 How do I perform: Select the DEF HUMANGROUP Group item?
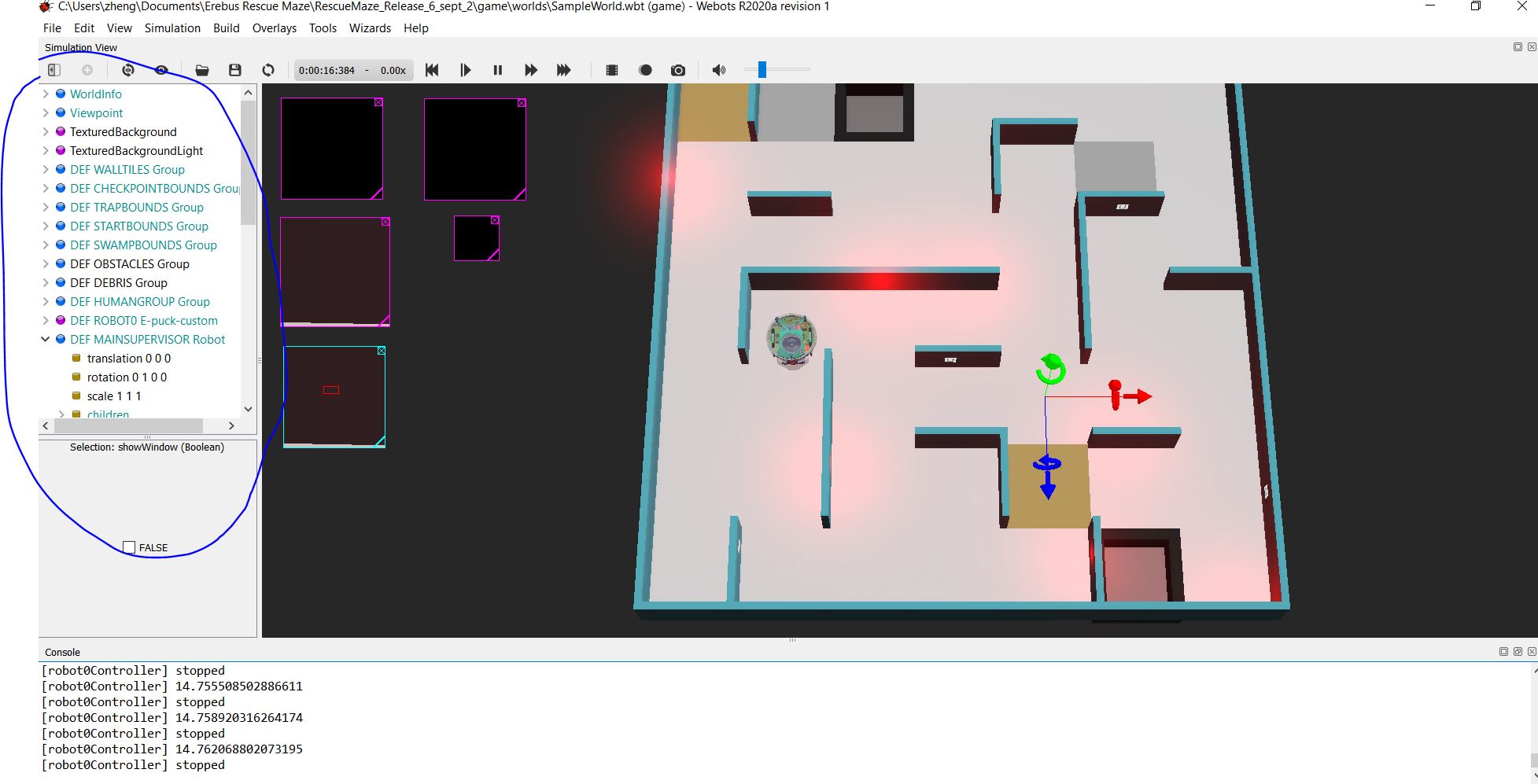point(139,302)
